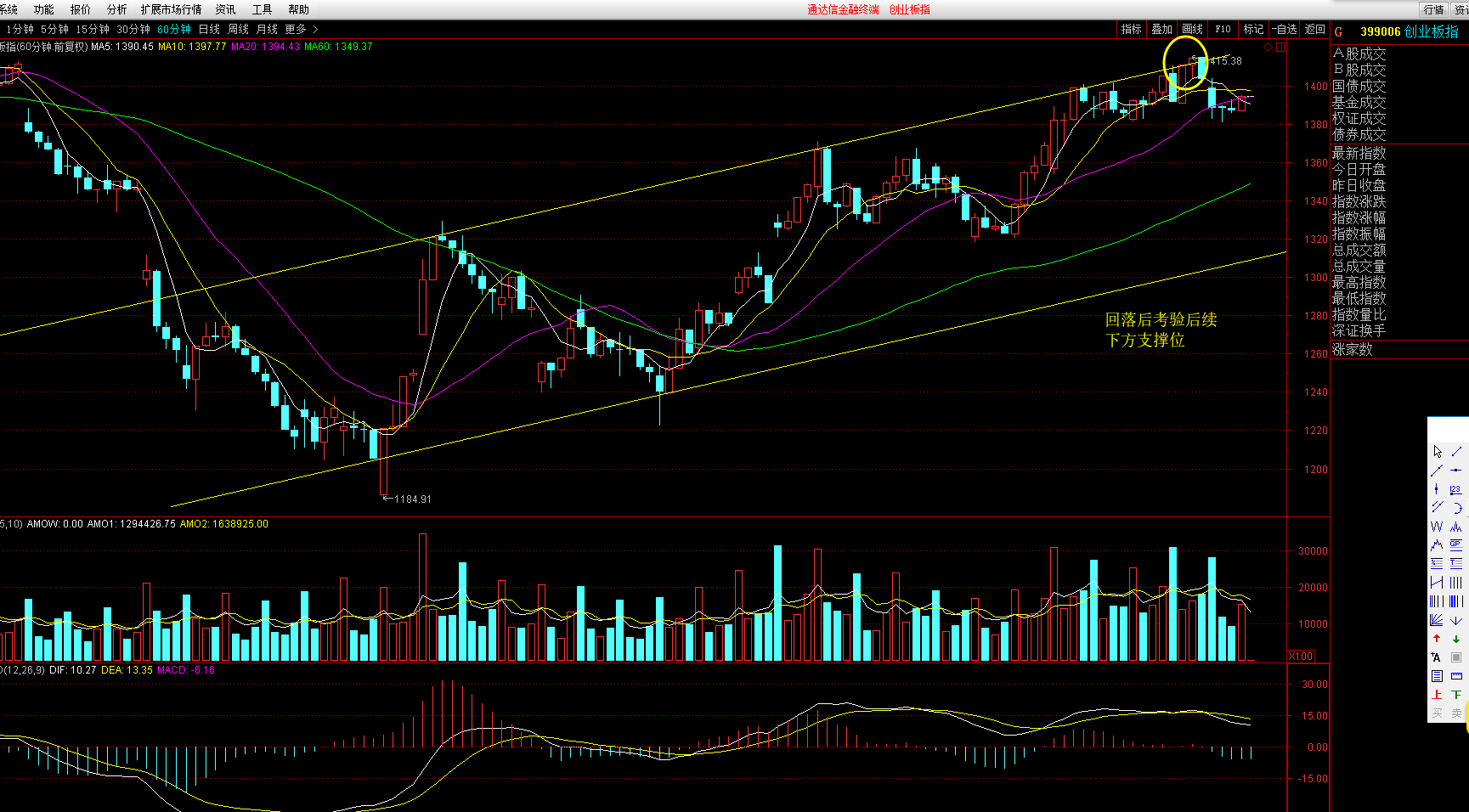This screenshot has height=812, width=1469.
Task: Open the 报价 menu
Action: (81, 9)
